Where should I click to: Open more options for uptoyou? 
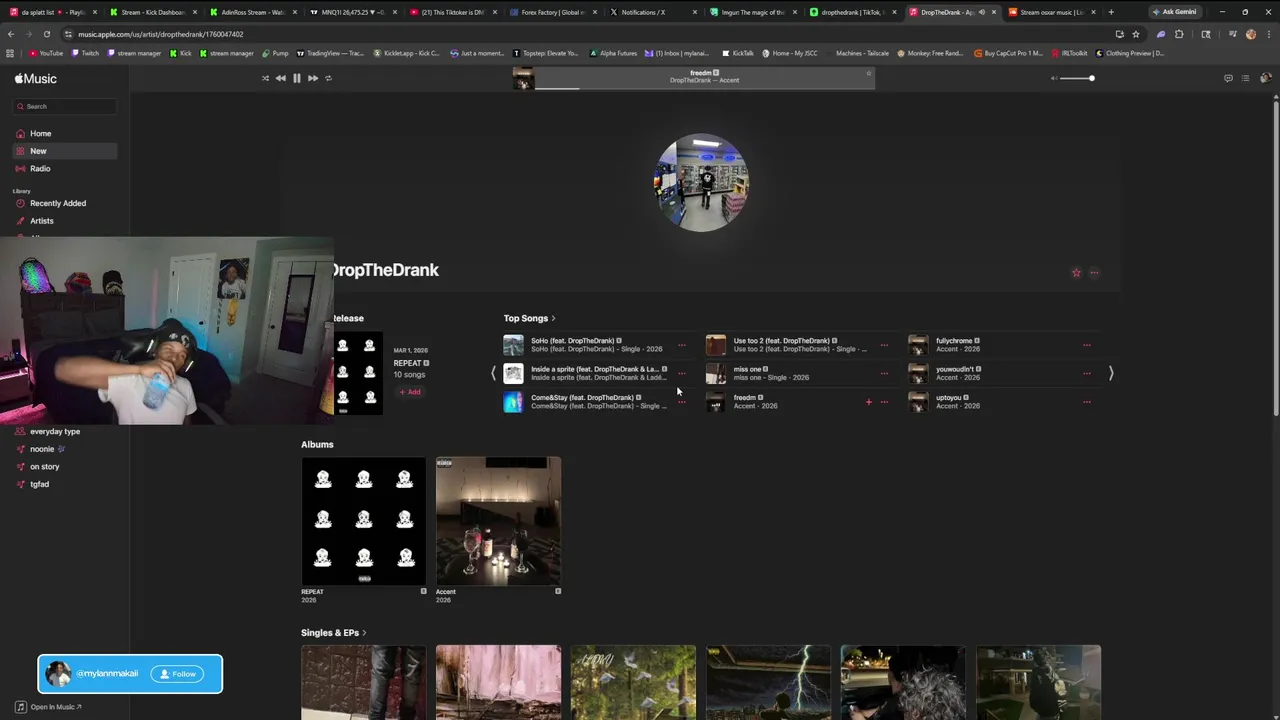[x=1086, y=402]
